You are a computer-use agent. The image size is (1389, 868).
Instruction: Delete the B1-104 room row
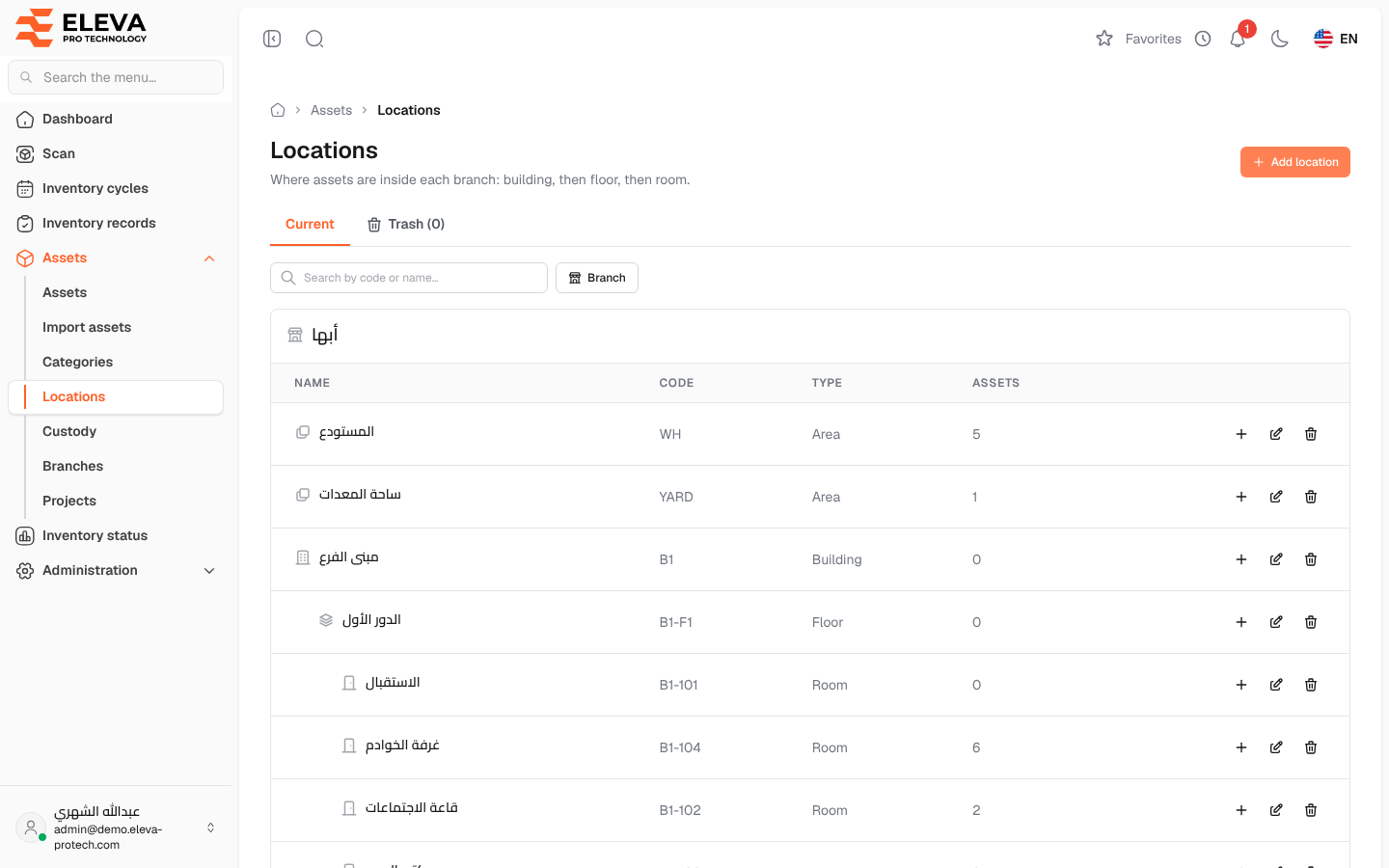1311,747
